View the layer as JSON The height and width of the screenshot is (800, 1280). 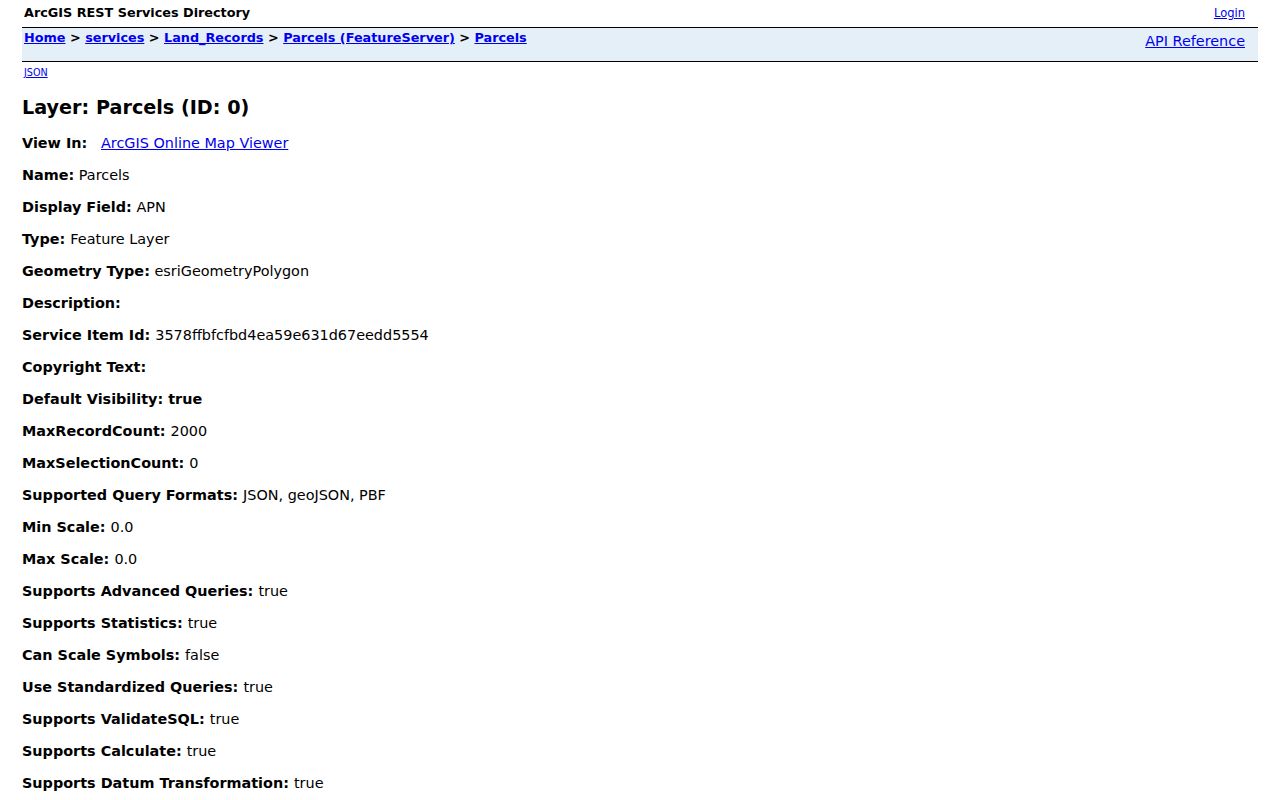tap(35, 72)
